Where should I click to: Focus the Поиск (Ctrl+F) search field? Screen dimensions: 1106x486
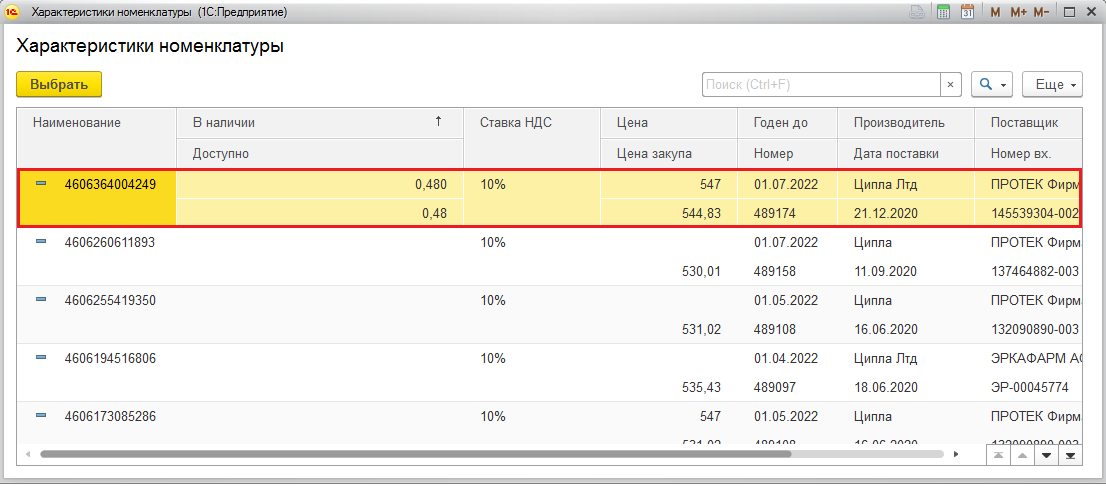(x=820, y=85)
